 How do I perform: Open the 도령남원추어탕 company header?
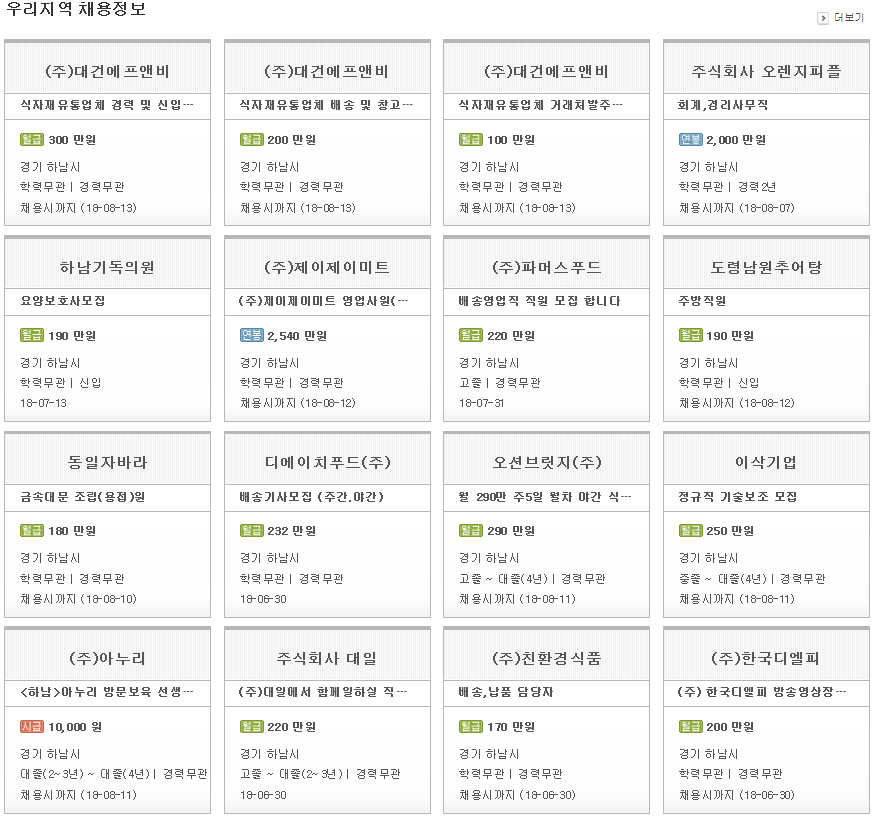(x=766, y=268)
